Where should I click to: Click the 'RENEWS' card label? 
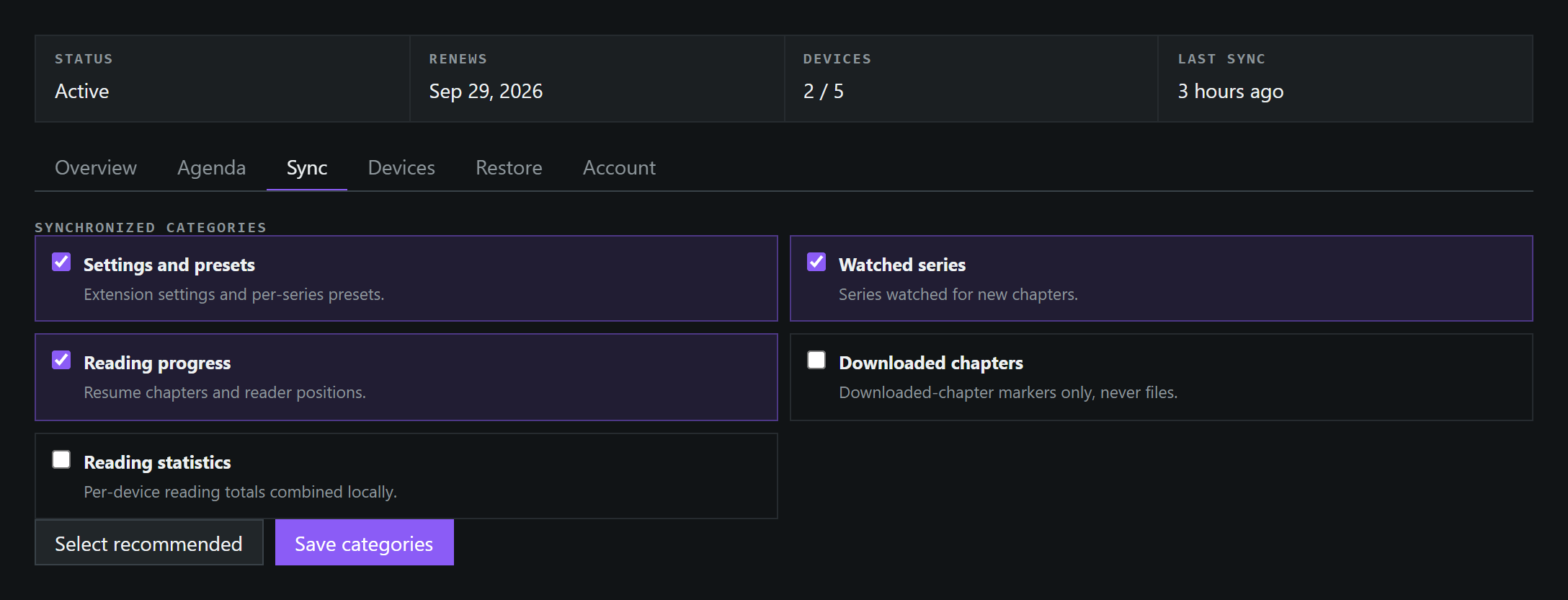point(458,59)
